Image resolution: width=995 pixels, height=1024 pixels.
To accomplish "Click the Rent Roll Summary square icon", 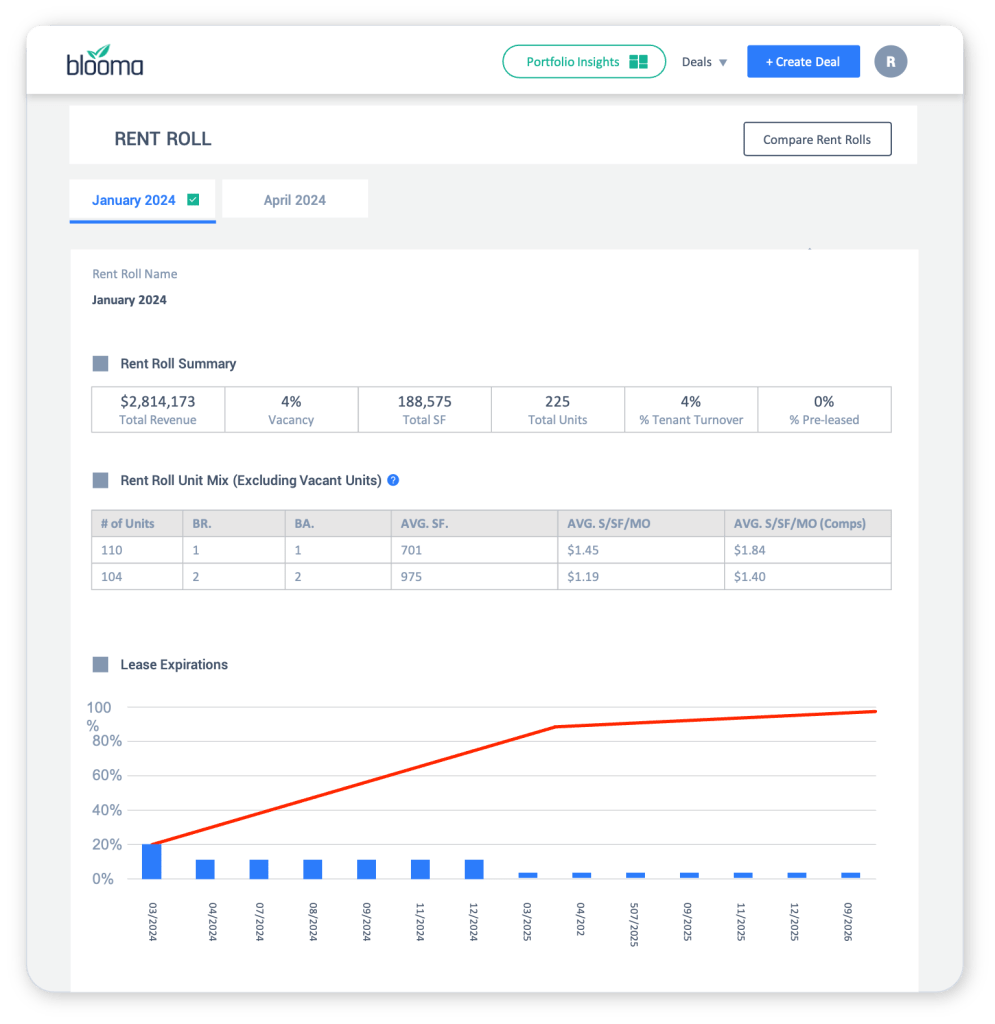I will click(101, 364).
